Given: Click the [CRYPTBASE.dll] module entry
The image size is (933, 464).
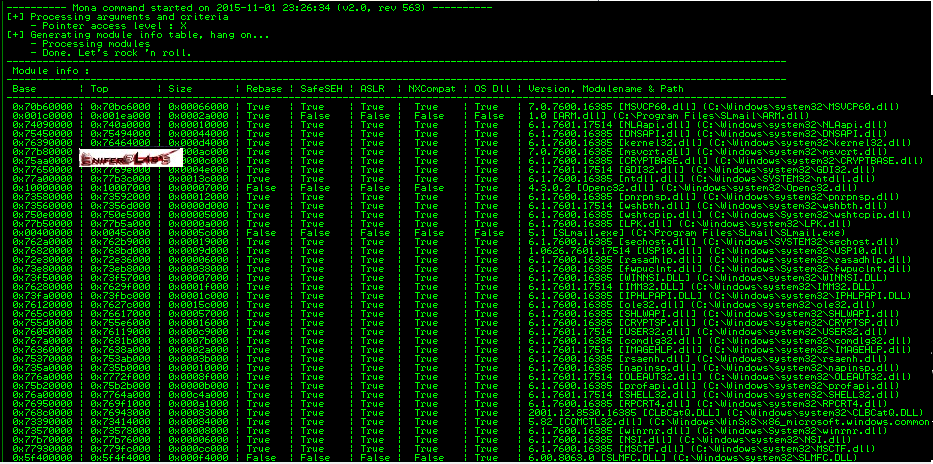Looking at the screenshot, I should click(664, 161).
